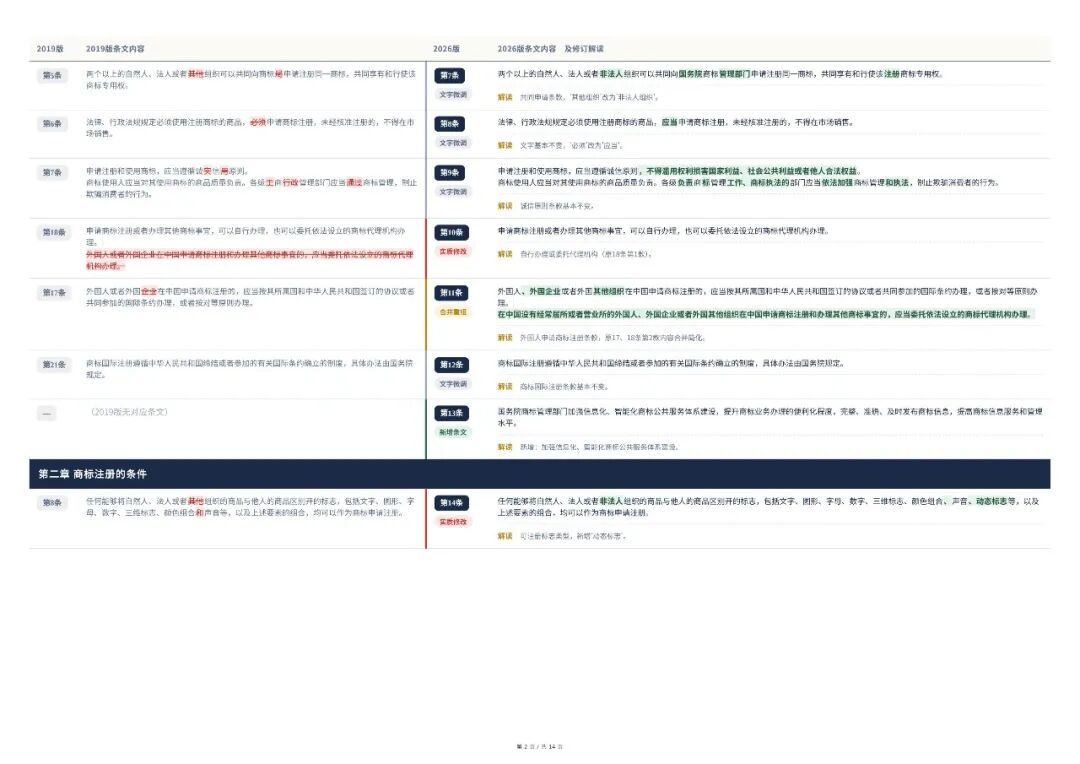The width and height of the screenshot is (1080, 764).
Task: Click the struck-through red text in the 第18条 row
Action: pyautogui.click(x=249, y=260)
